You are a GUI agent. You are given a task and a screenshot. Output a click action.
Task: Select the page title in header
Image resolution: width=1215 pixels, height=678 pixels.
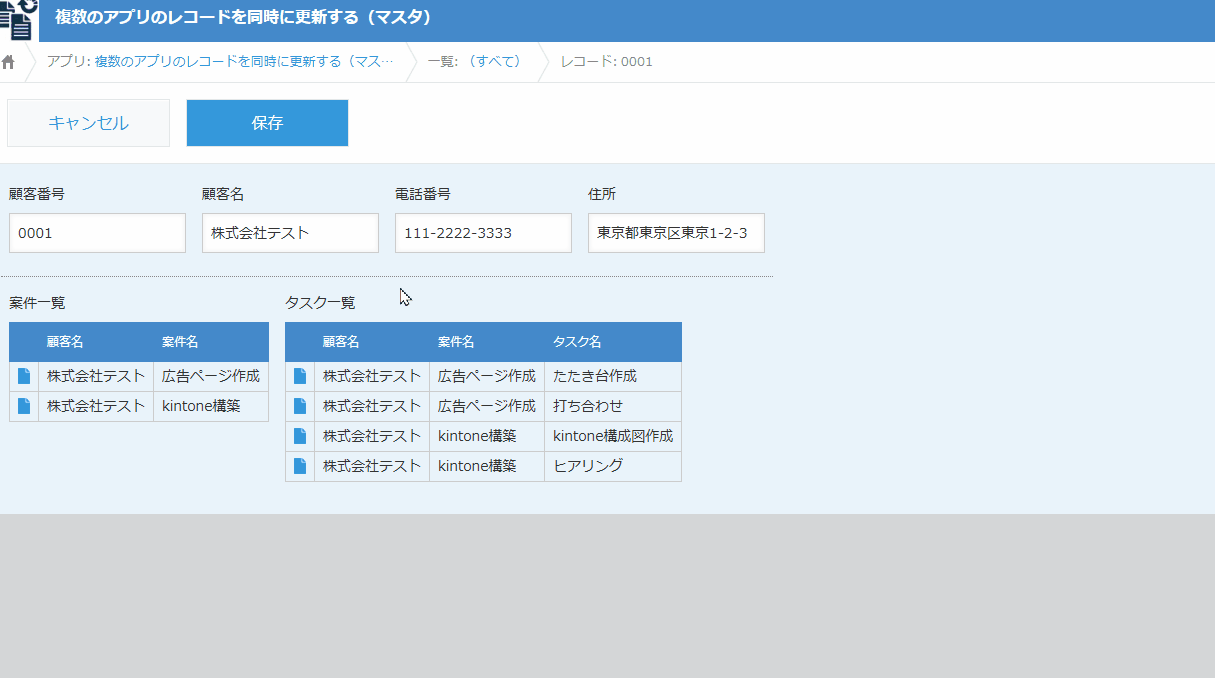(x=243, y=17)
